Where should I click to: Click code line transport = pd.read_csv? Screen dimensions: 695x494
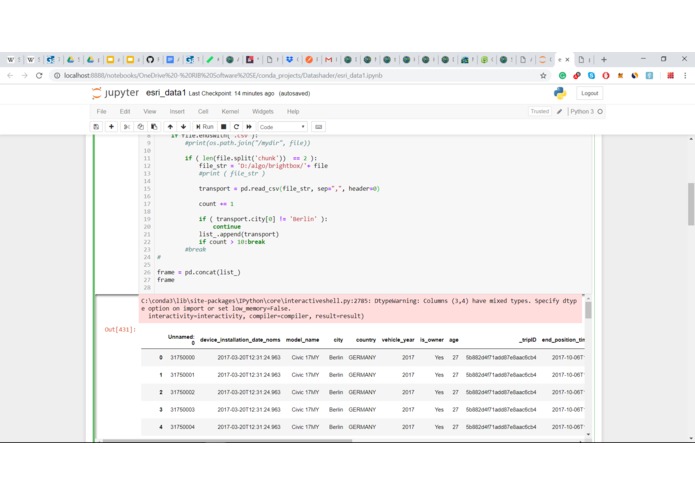click(x=289, y=189)
